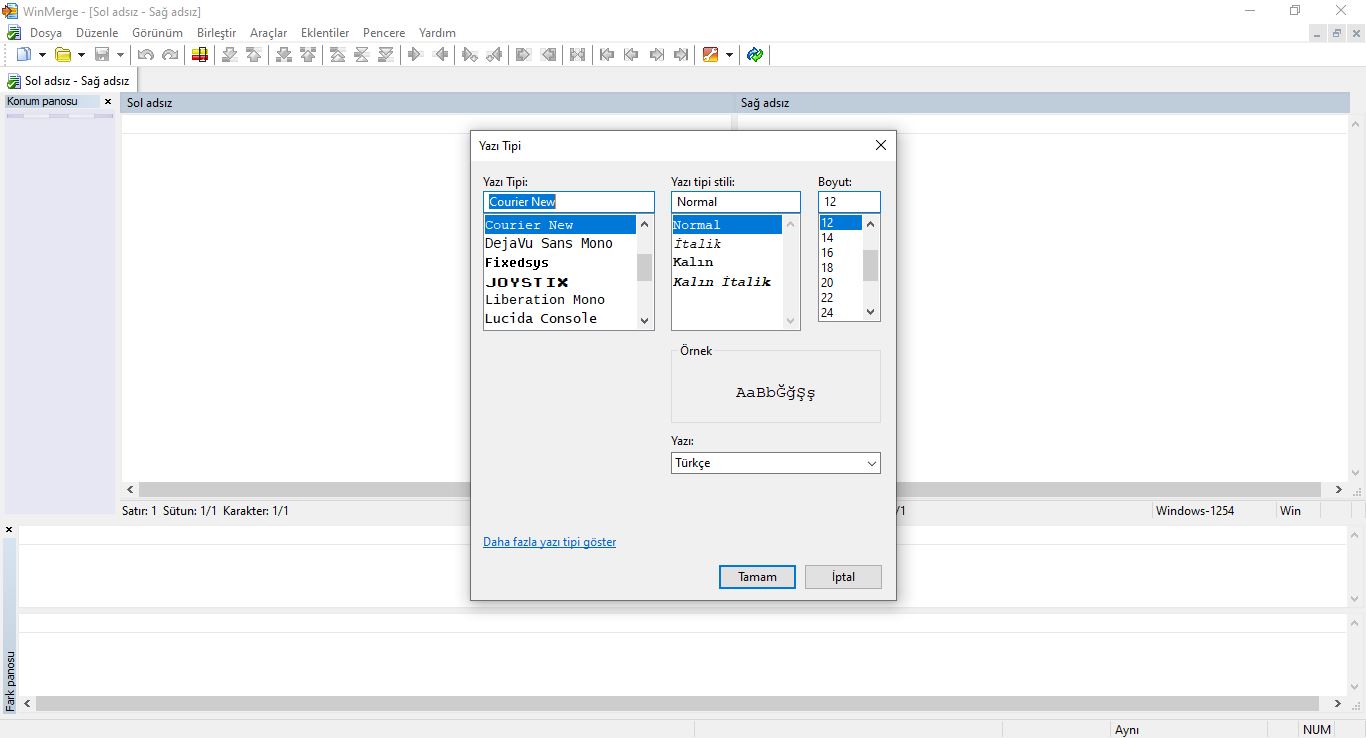Click the Redo toolbar icon
Screen dimensions: 1366x738
coord(170,55)
